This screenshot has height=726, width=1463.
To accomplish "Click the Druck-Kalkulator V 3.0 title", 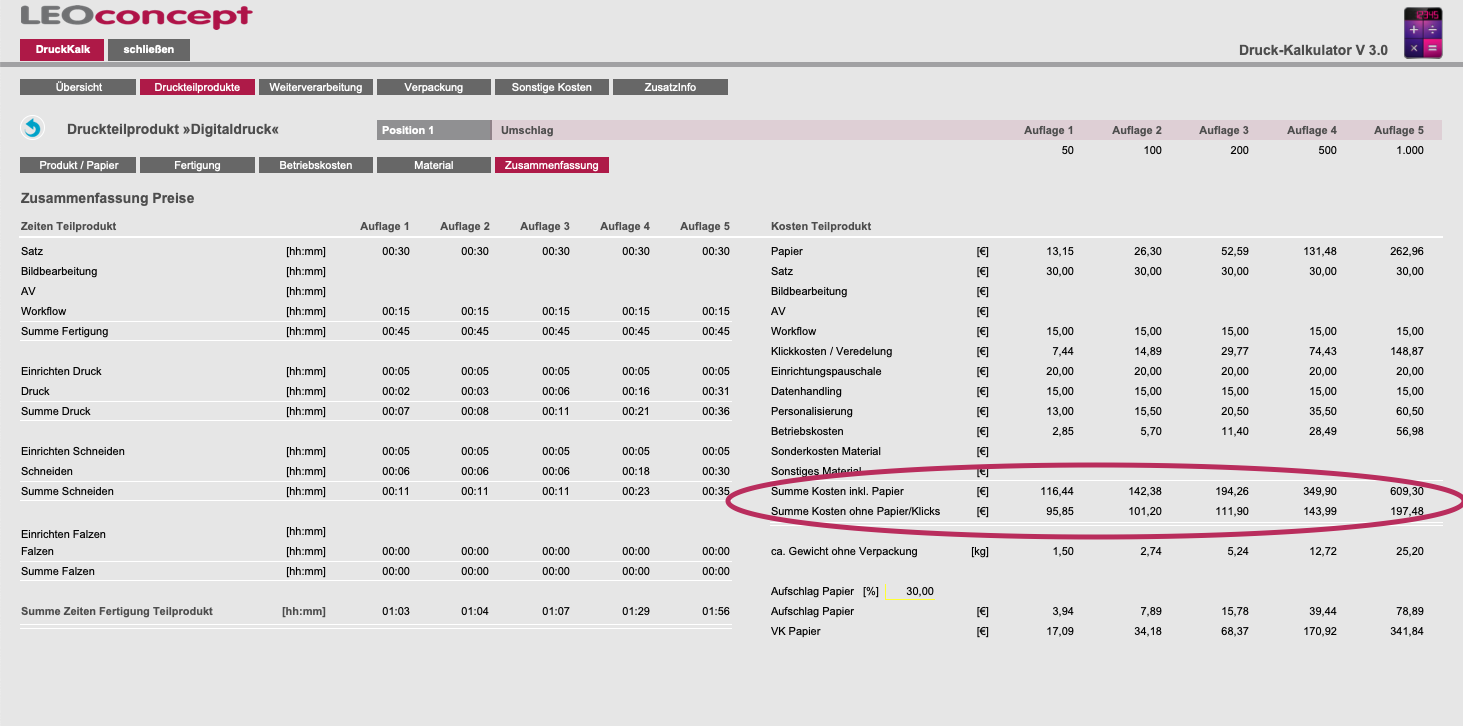I will point(1313,50).
